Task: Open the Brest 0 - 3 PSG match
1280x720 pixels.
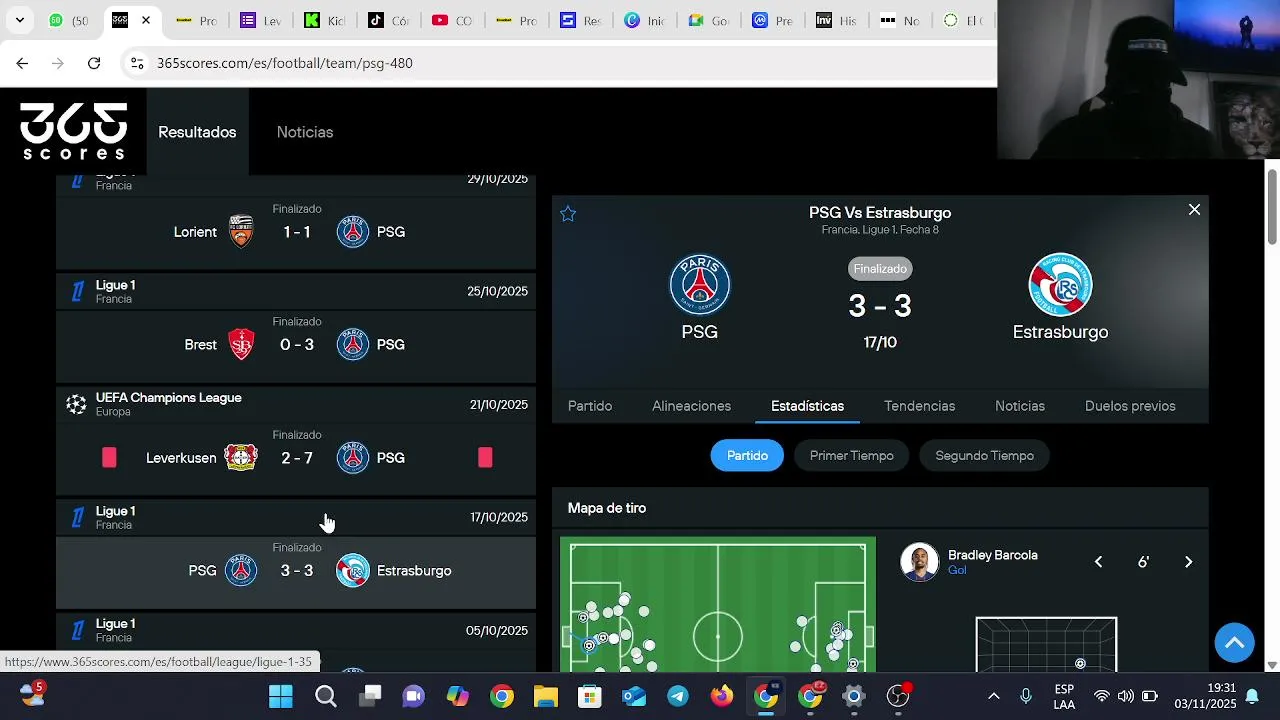Action: tap(296, 345)
